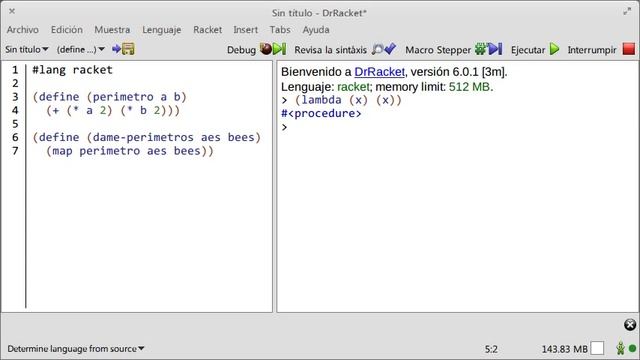Open the Edición menu
The image size is (640, 360).
click(x=67, y=30)
